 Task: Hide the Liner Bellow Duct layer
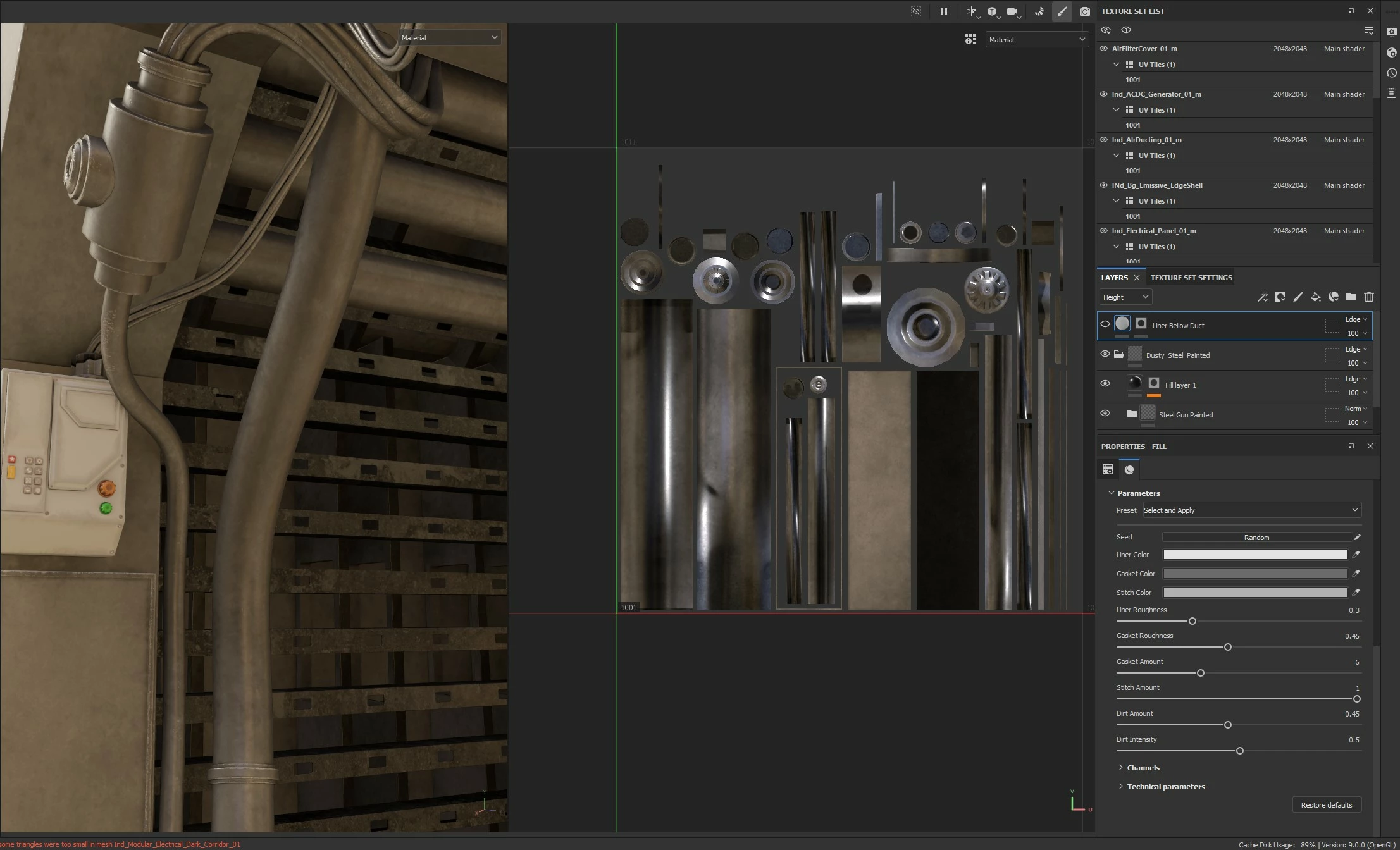point(1105,324)
